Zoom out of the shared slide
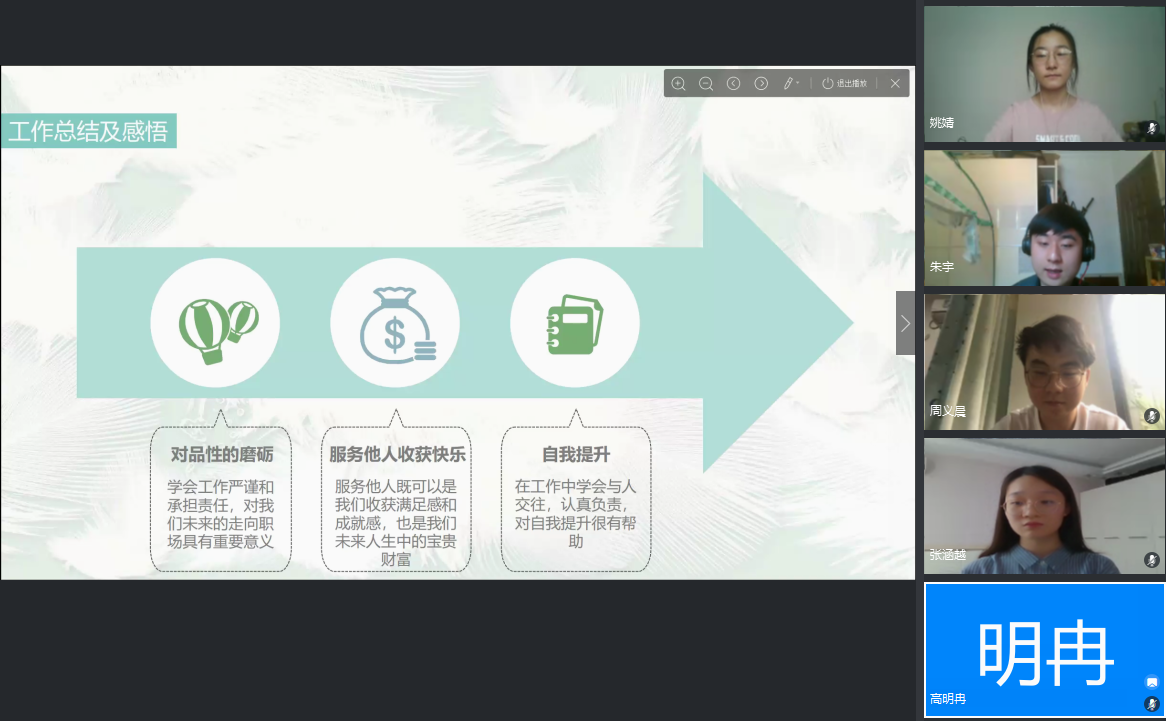1166x721 pixels. pyautogui.click(x=706, y=84)
